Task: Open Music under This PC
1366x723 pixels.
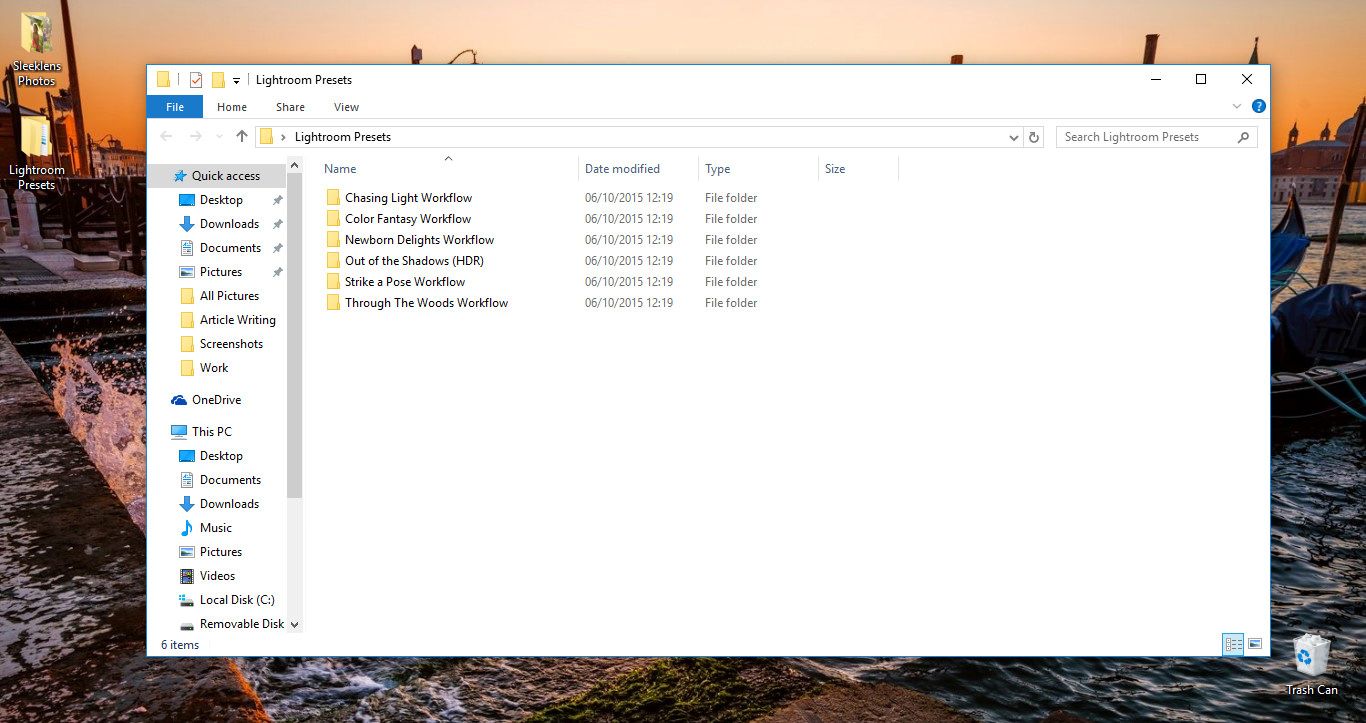Action: coord(215,528)
